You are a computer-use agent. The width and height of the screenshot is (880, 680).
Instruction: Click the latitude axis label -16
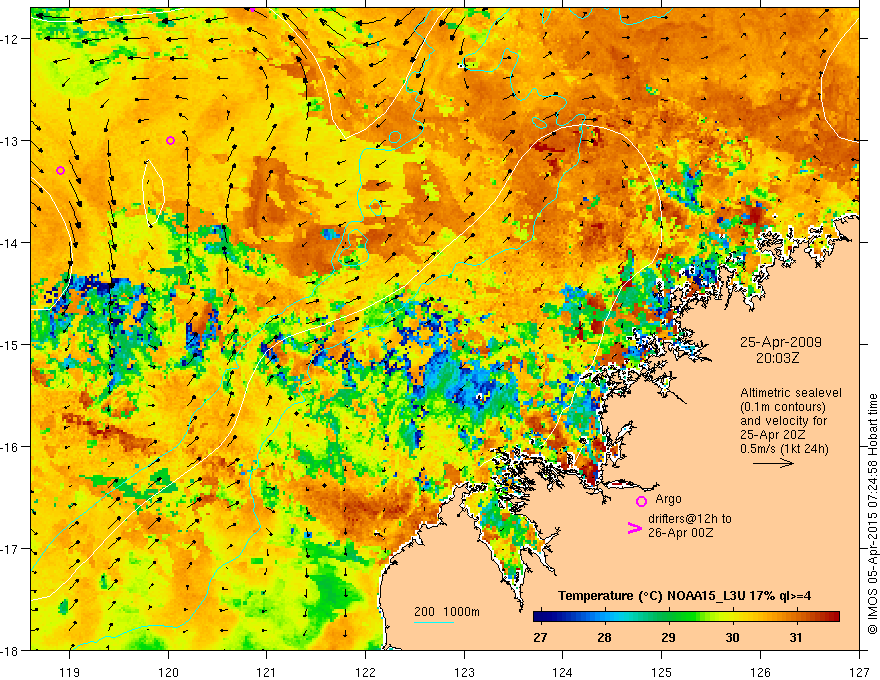tap(11, 447)
